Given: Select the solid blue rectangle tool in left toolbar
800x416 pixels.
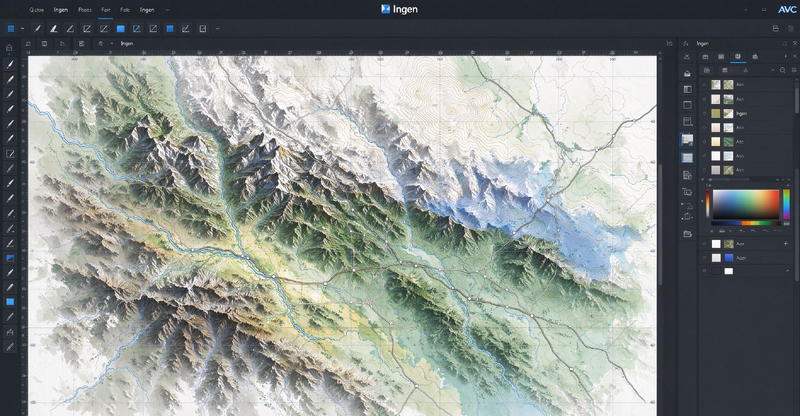Looking at the screenshot, I should coord(10,302).
